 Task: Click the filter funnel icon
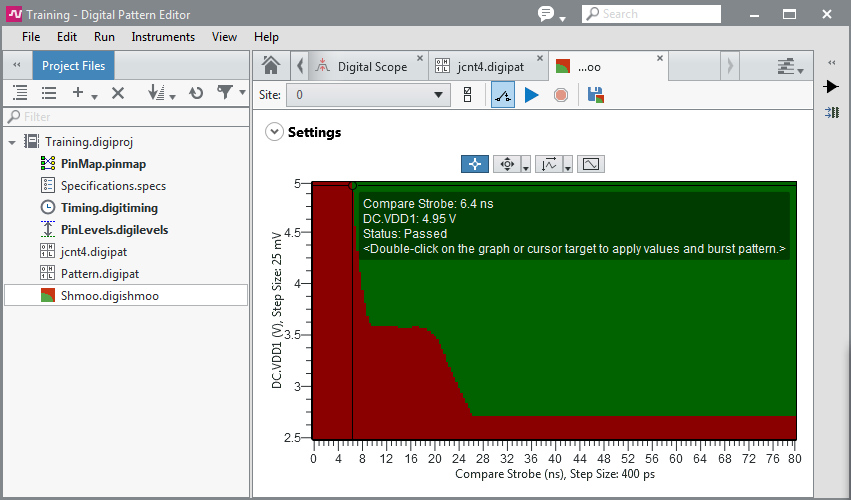(x=225, y=92)
